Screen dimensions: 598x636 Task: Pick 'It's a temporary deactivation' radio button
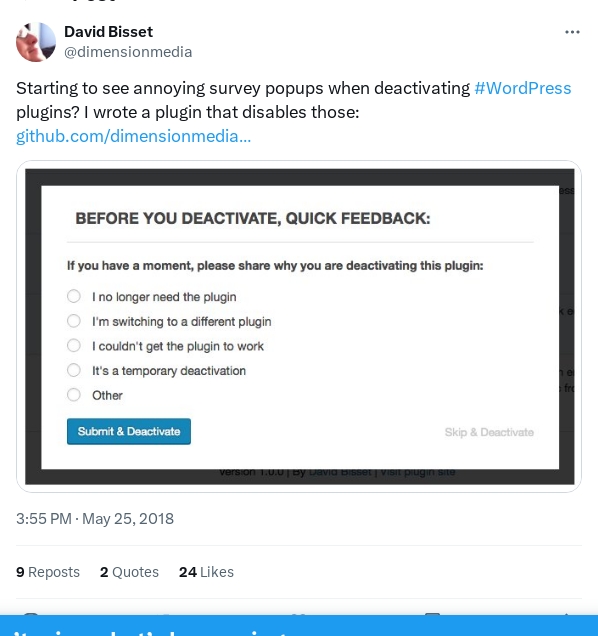[x=74, y=370]
